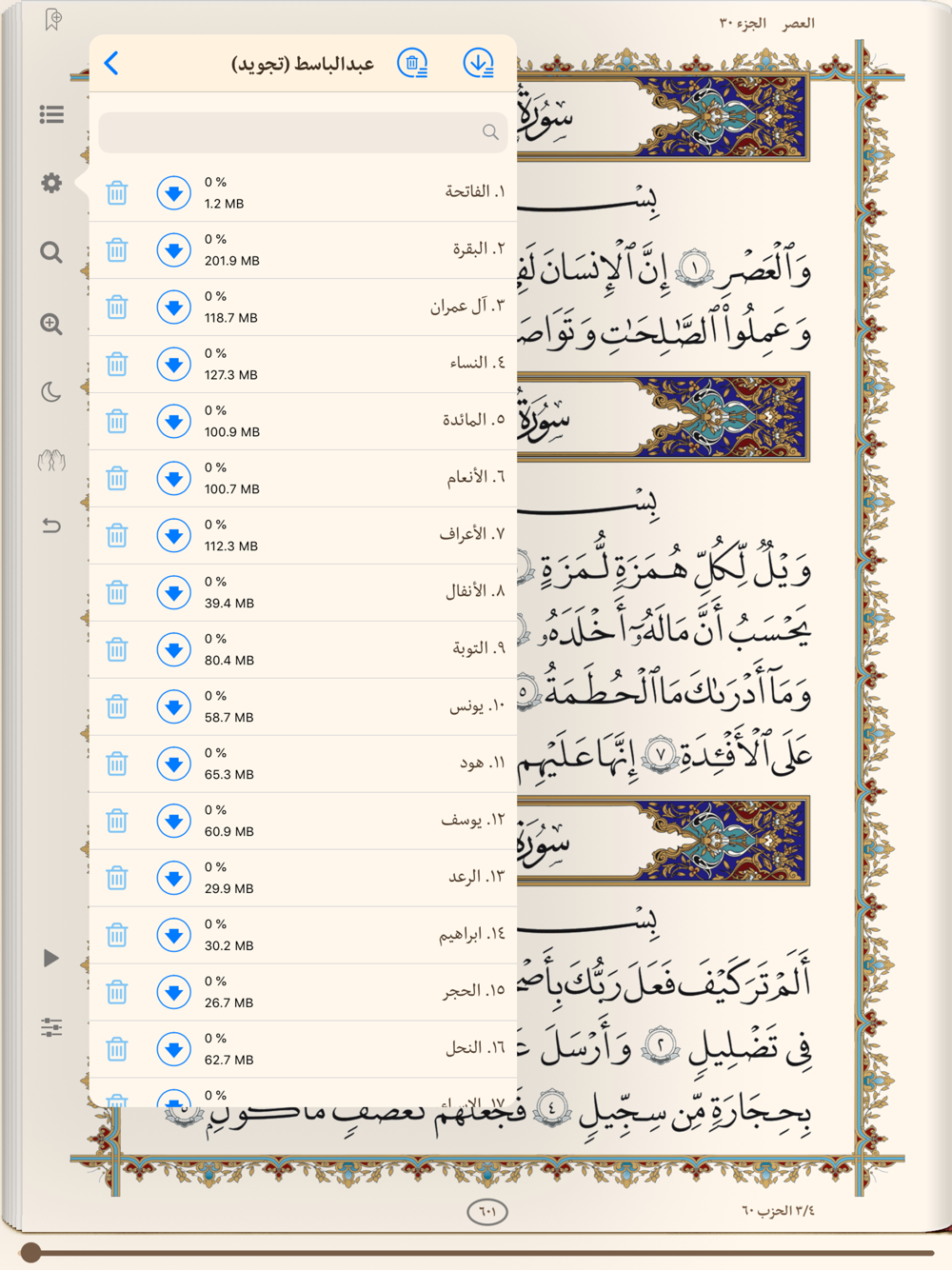
Task: Open the dua praying hands icon
Action: 51,461
